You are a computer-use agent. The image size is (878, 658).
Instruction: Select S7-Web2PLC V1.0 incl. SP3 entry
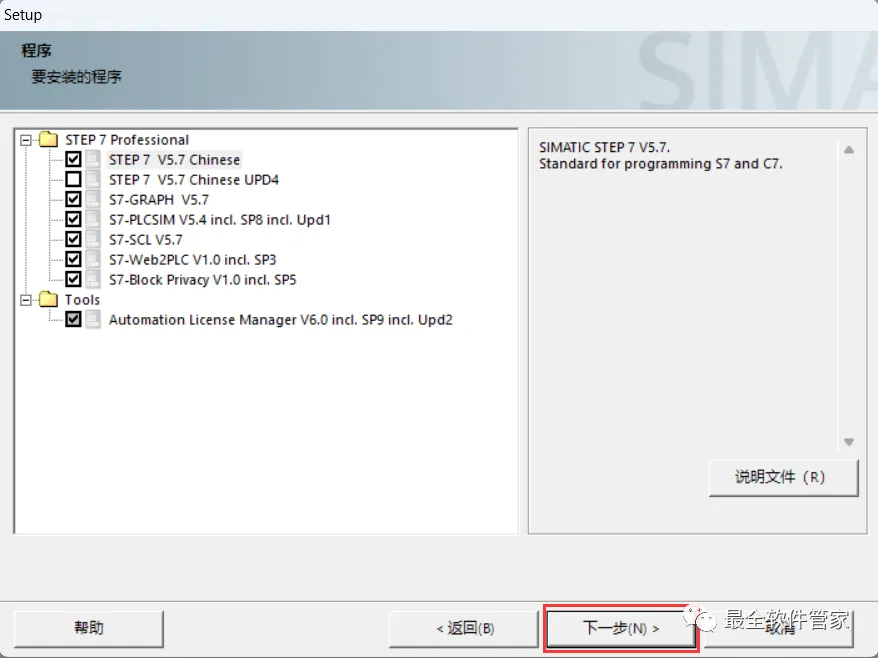(x=193, y=260)
